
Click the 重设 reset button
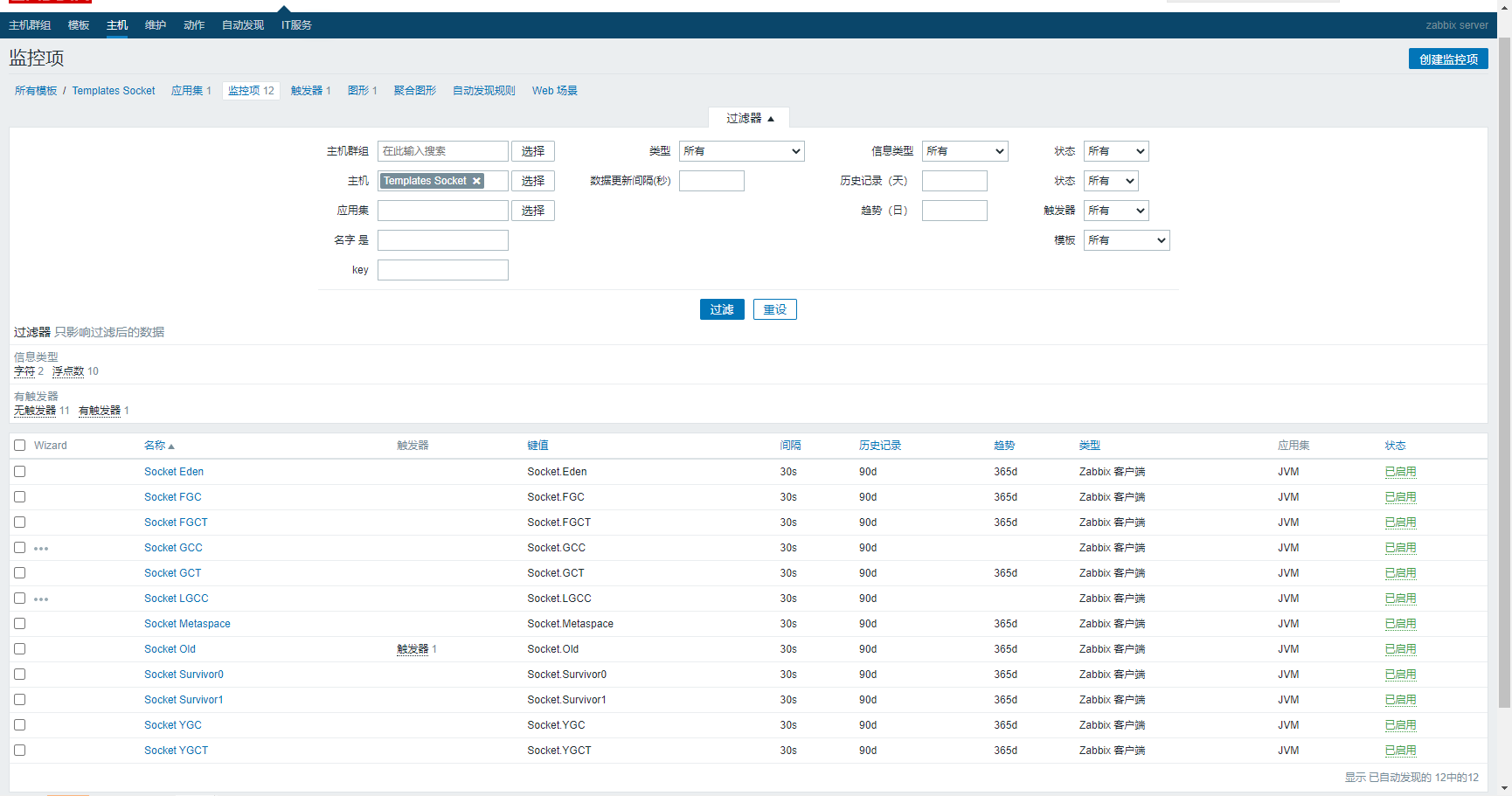pyautogui.click(x=775, y=309)
